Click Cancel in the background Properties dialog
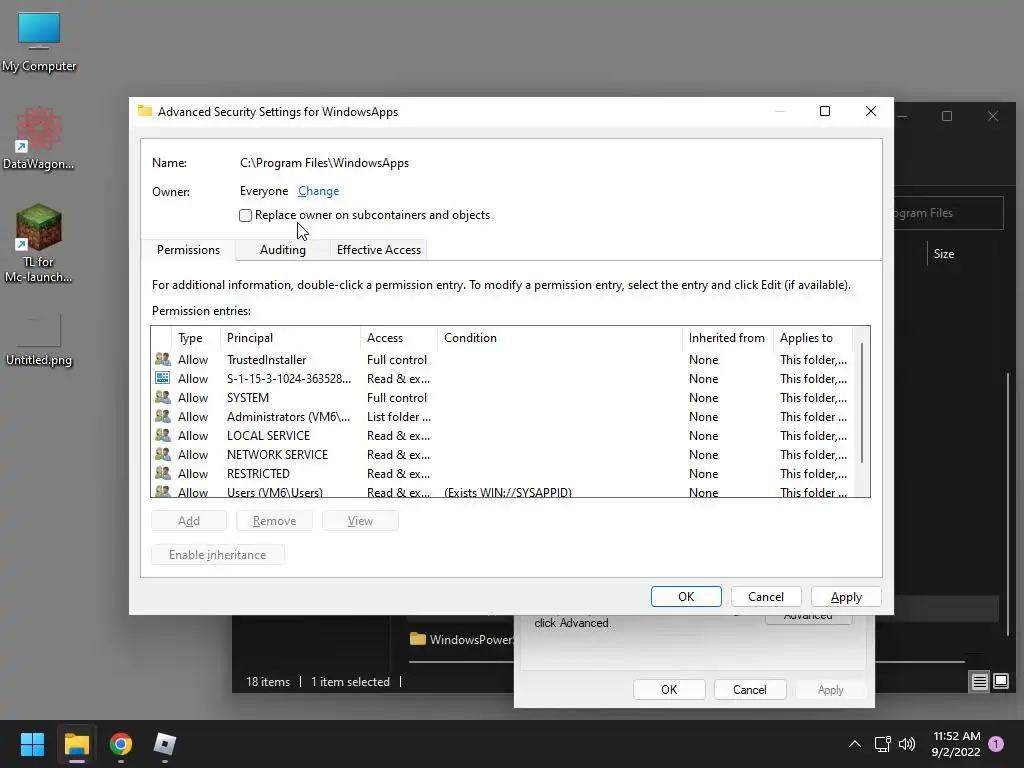 point(749,689)
